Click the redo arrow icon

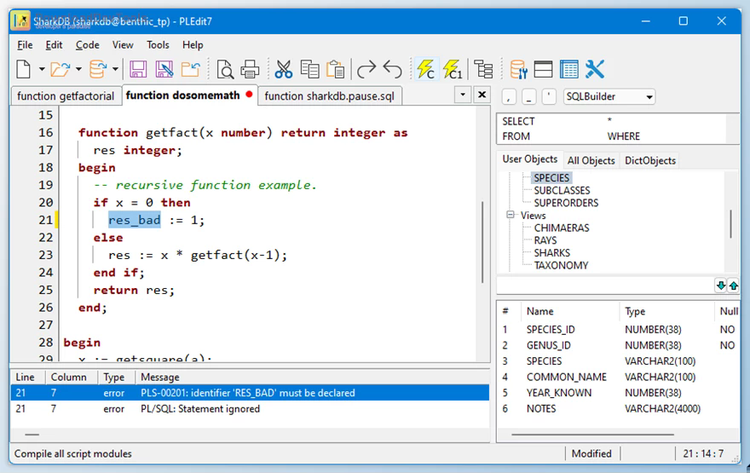[x=366, y=69]
